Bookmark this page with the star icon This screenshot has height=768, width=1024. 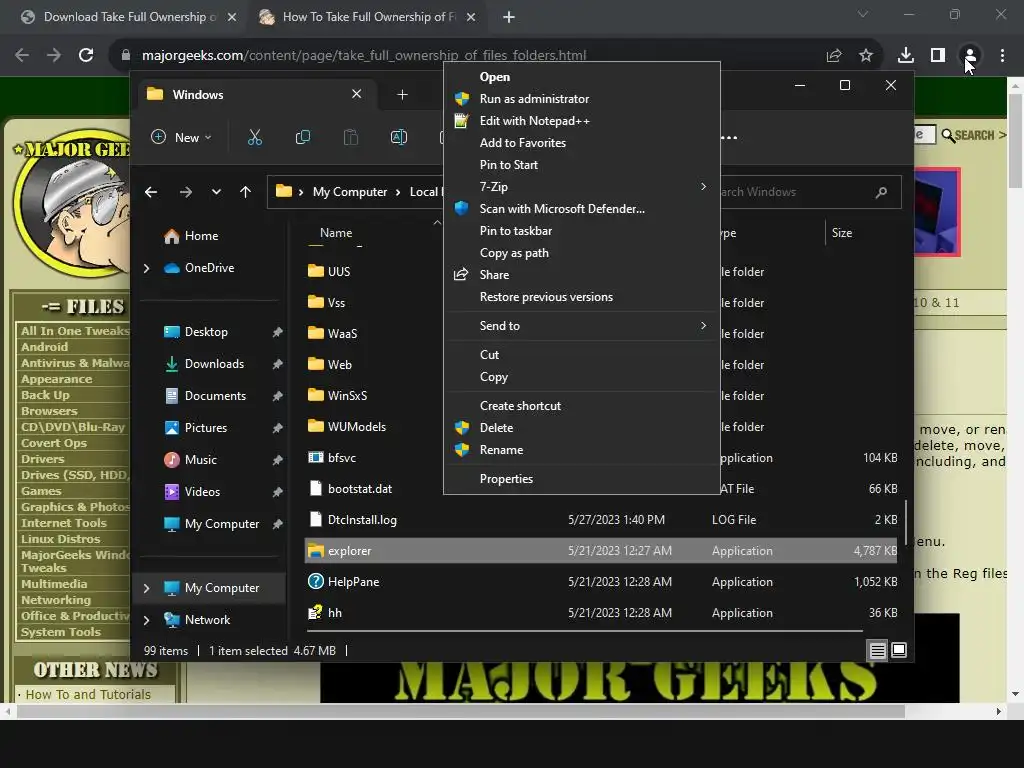coord(866,56)
